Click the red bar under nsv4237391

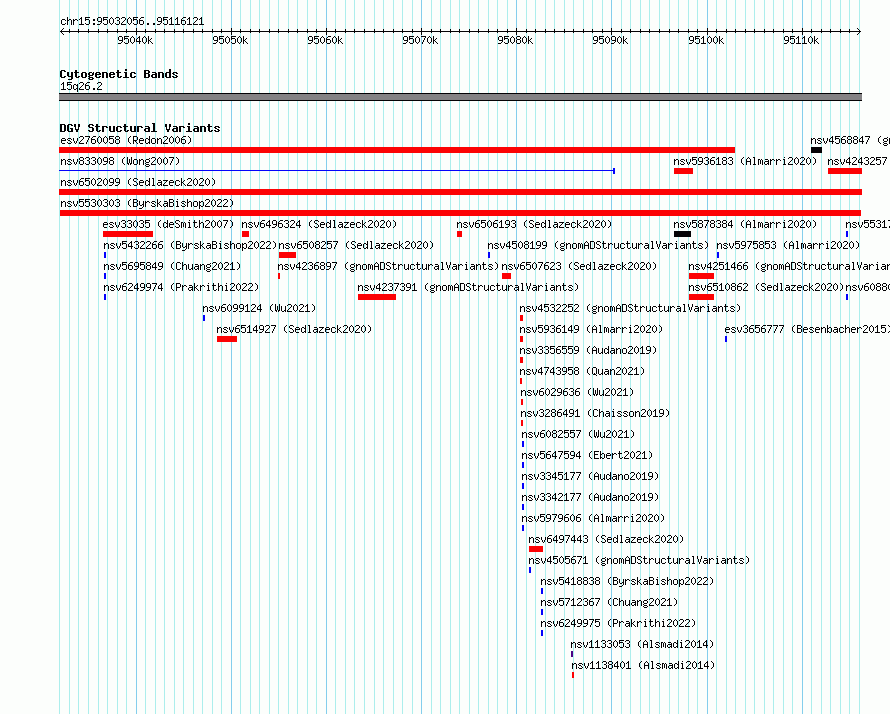tap(377, 297)
